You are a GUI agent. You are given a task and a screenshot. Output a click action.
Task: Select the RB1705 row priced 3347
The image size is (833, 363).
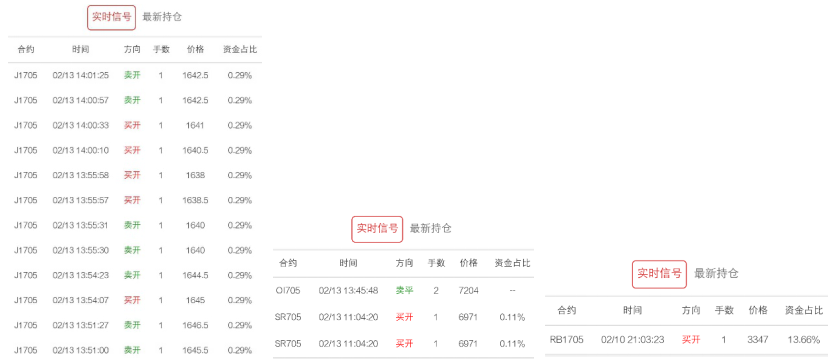(x=686, y=340)
